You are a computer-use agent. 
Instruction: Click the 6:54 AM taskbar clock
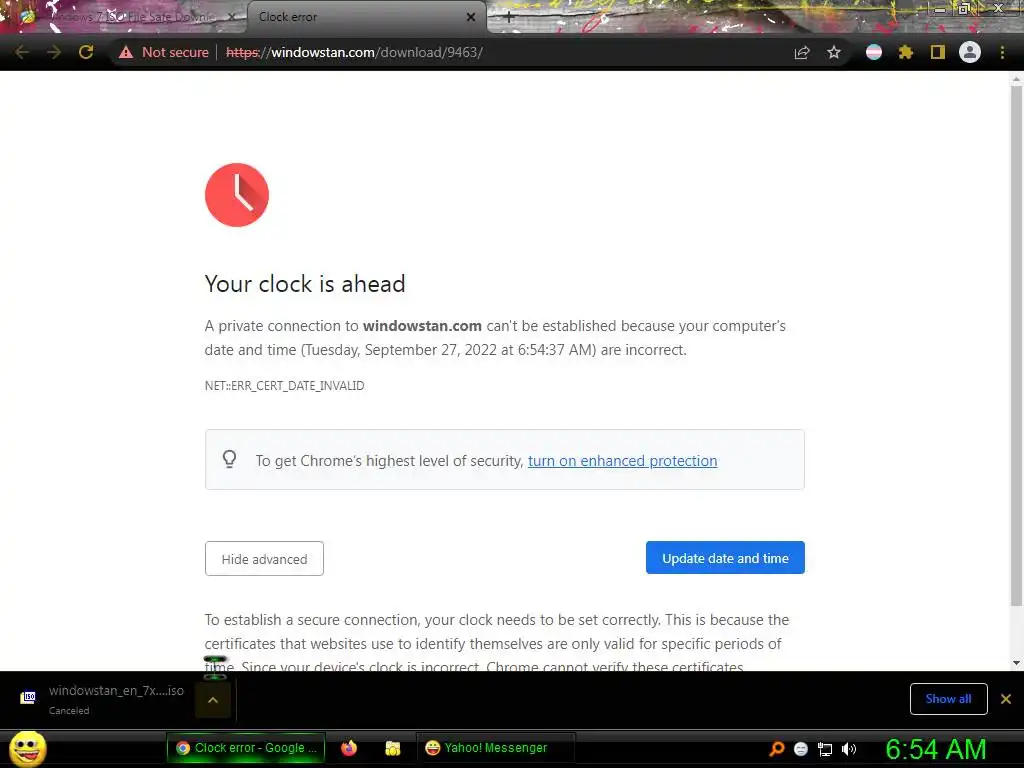click(936, 749)
